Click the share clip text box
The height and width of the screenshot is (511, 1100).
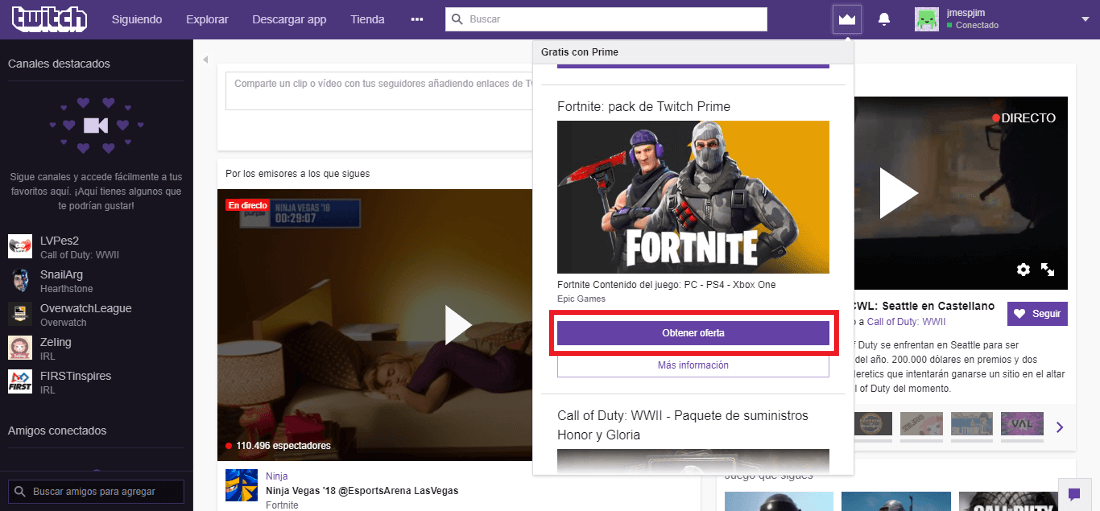(379, 90)
